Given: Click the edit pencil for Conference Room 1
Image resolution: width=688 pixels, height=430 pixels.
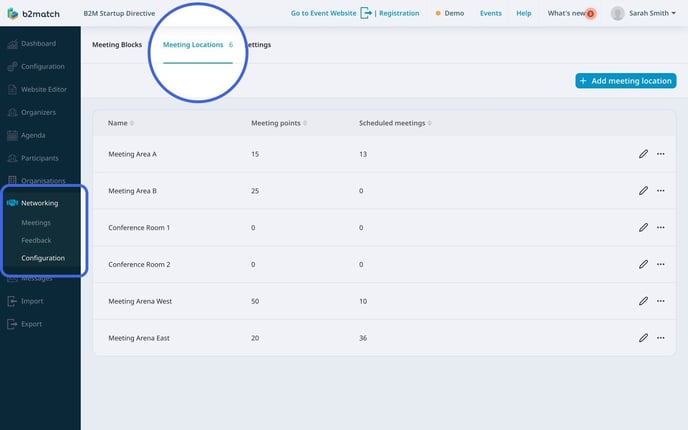Looking at the screenshot, I should (643, 228).
